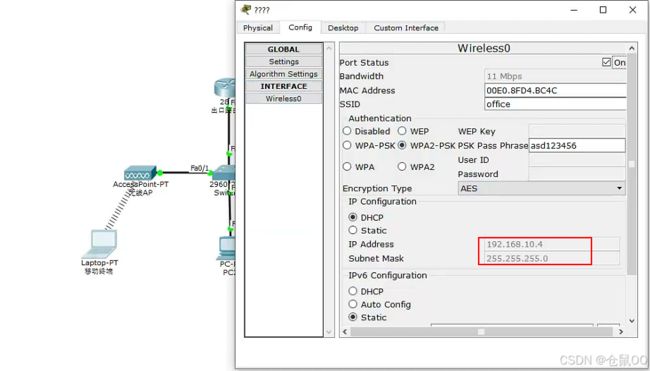Select Auto Config under IPv6 Configuration
Image resolution: width=650 pixels, height=371 pixels.
coord(353,304)
